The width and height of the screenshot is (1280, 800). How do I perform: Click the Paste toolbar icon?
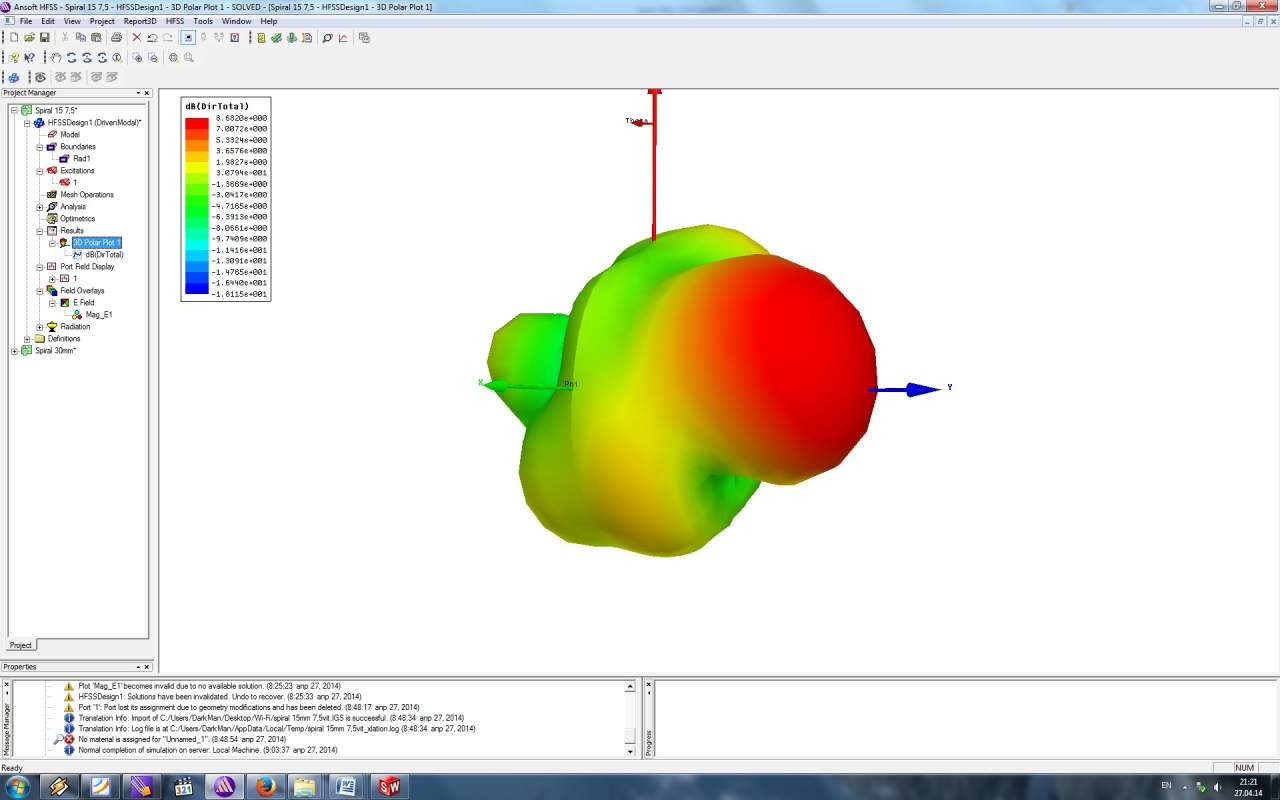[96, 38]
